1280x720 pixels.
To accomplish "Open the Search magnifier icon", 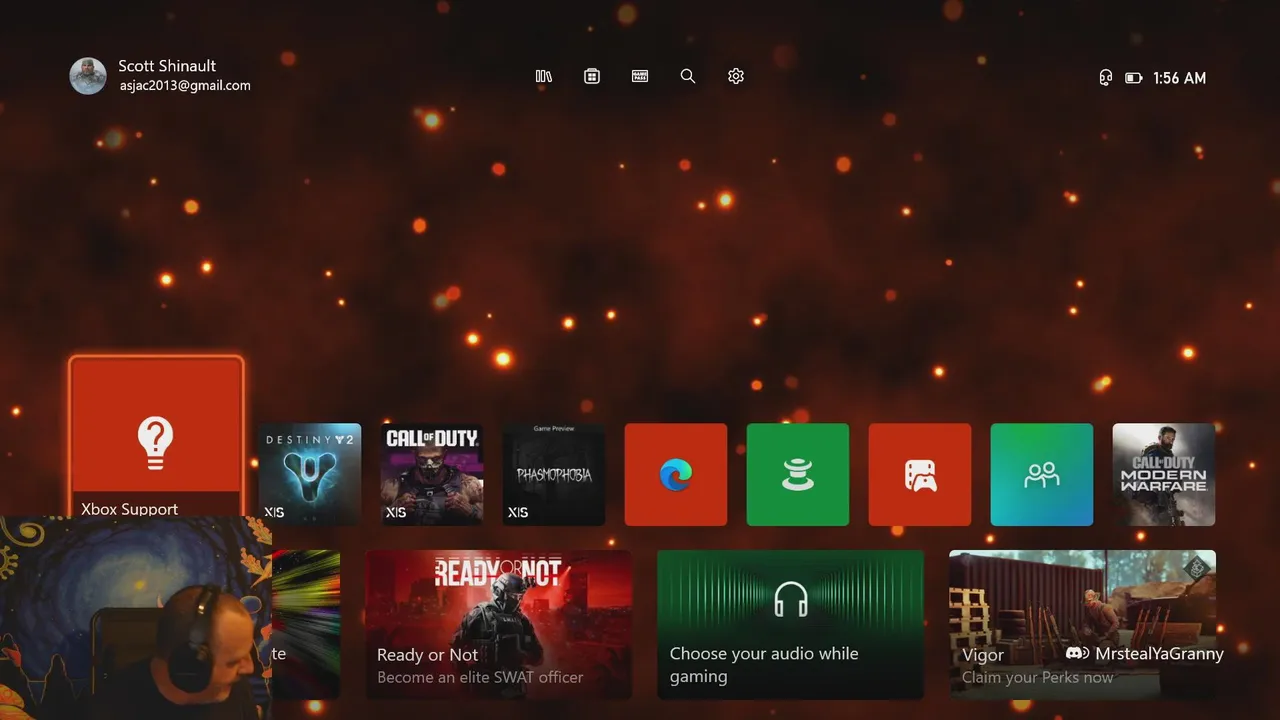I will coord(688,76).
